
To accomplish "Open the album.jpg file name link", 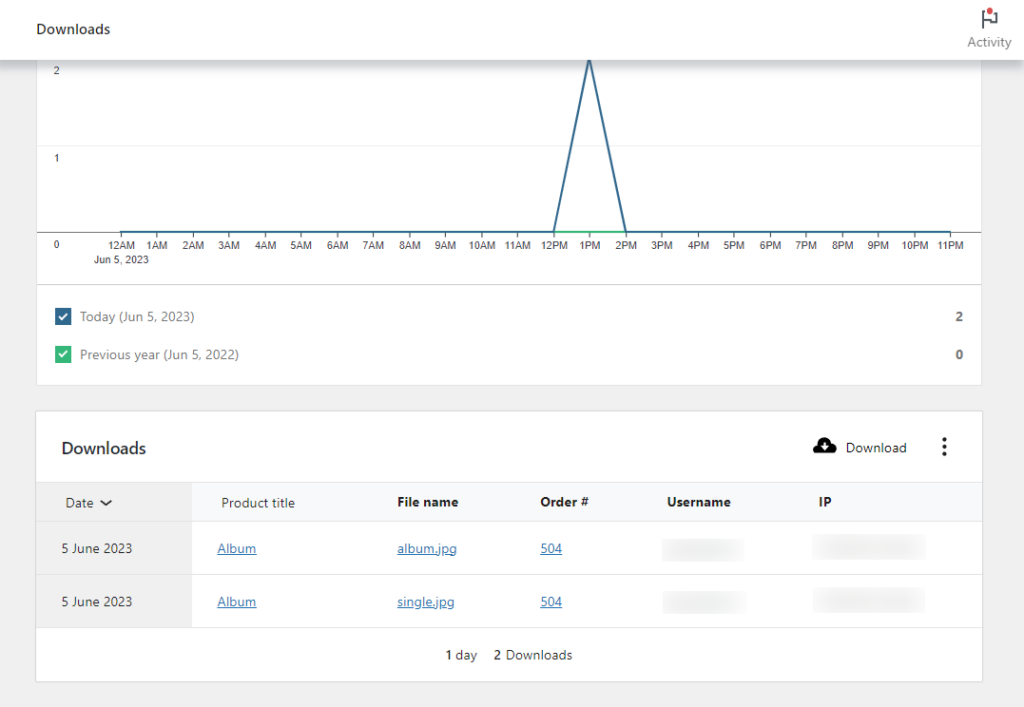I will point(426,548).
